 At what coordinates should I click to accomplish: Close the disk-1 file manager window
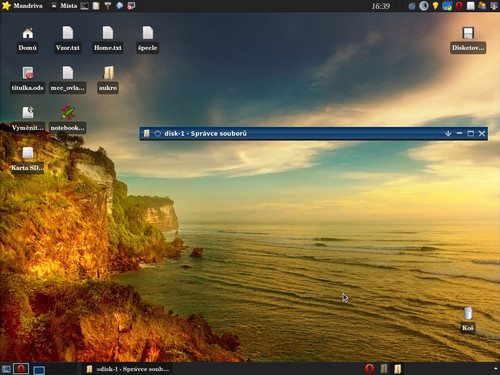[x=482, y=134]
